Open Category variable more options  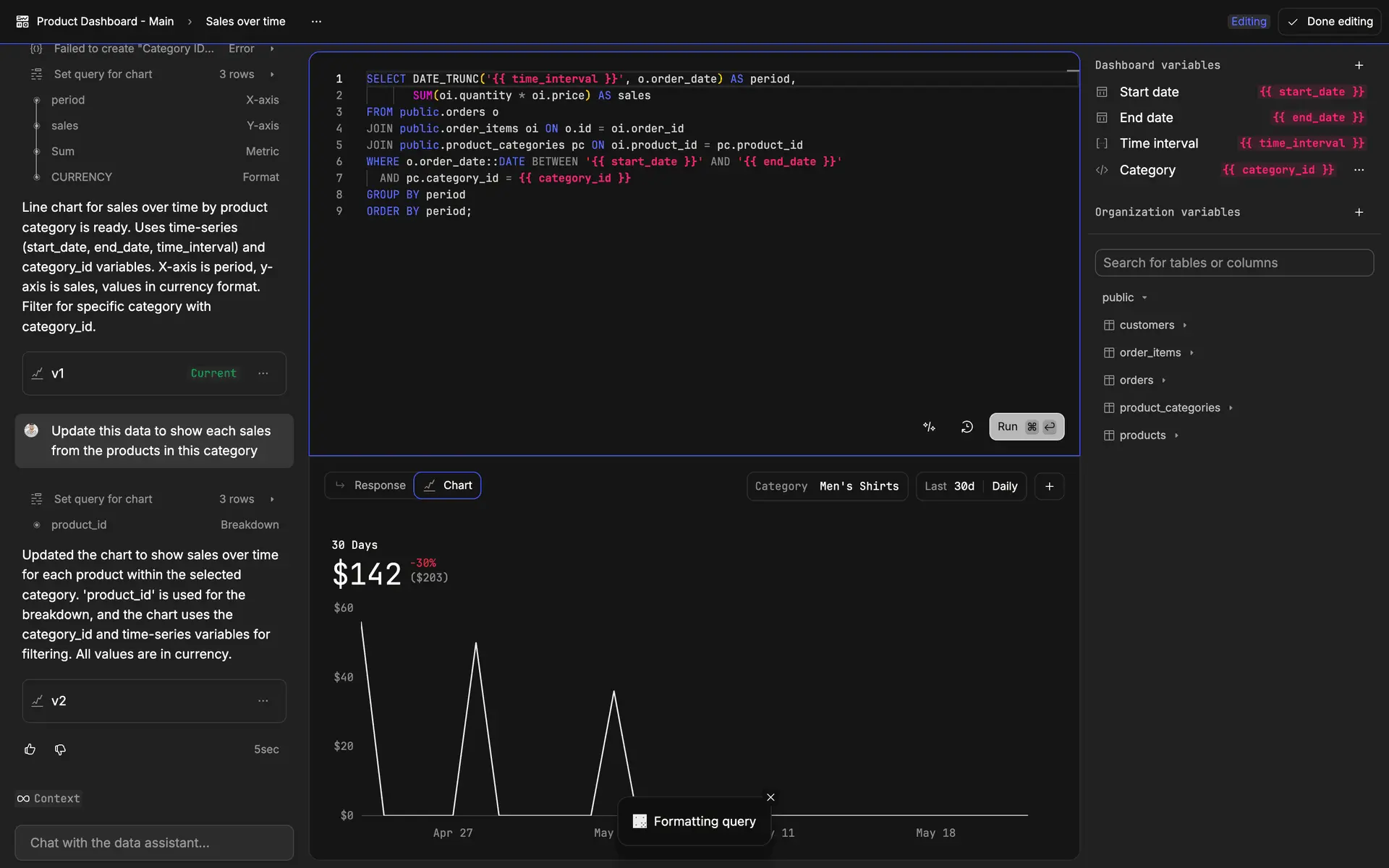coord(1359,170)
